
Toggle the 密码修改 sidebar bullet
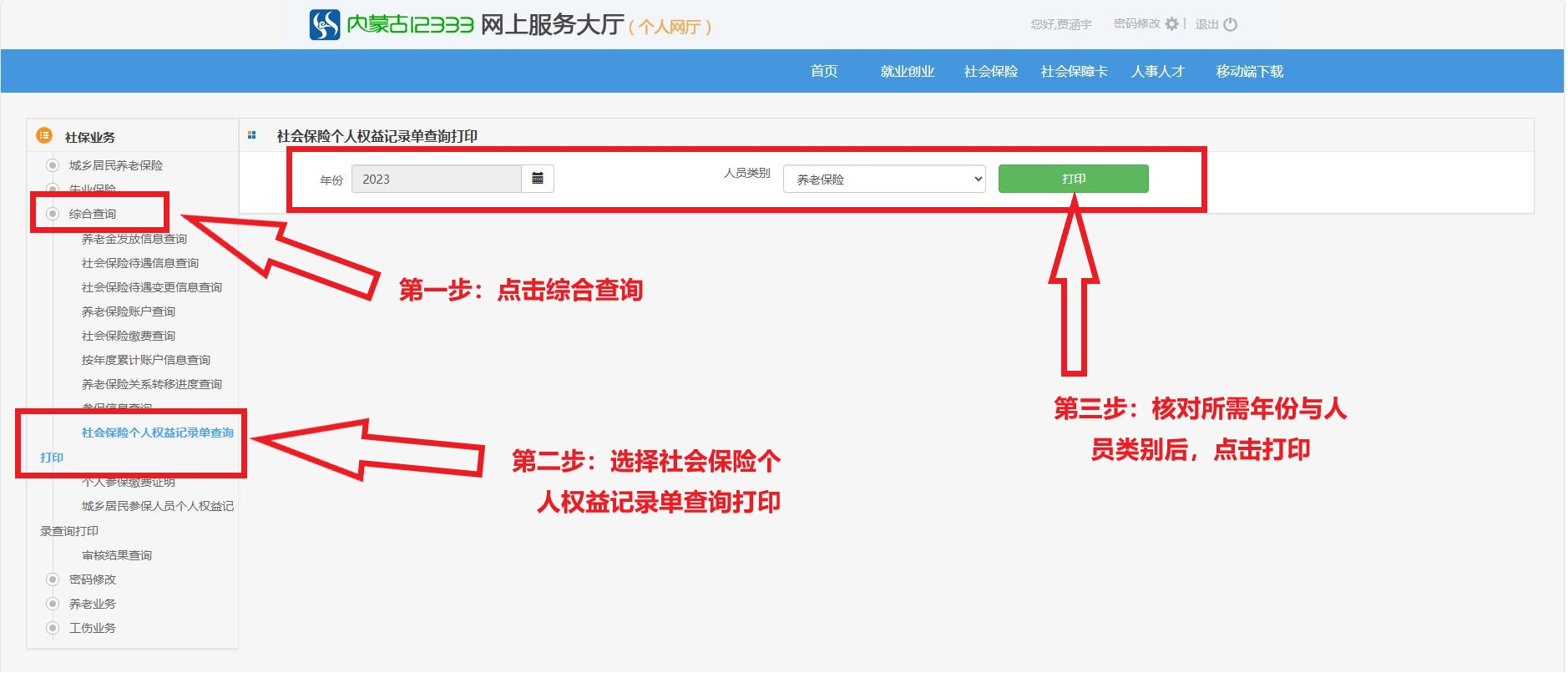53,579
